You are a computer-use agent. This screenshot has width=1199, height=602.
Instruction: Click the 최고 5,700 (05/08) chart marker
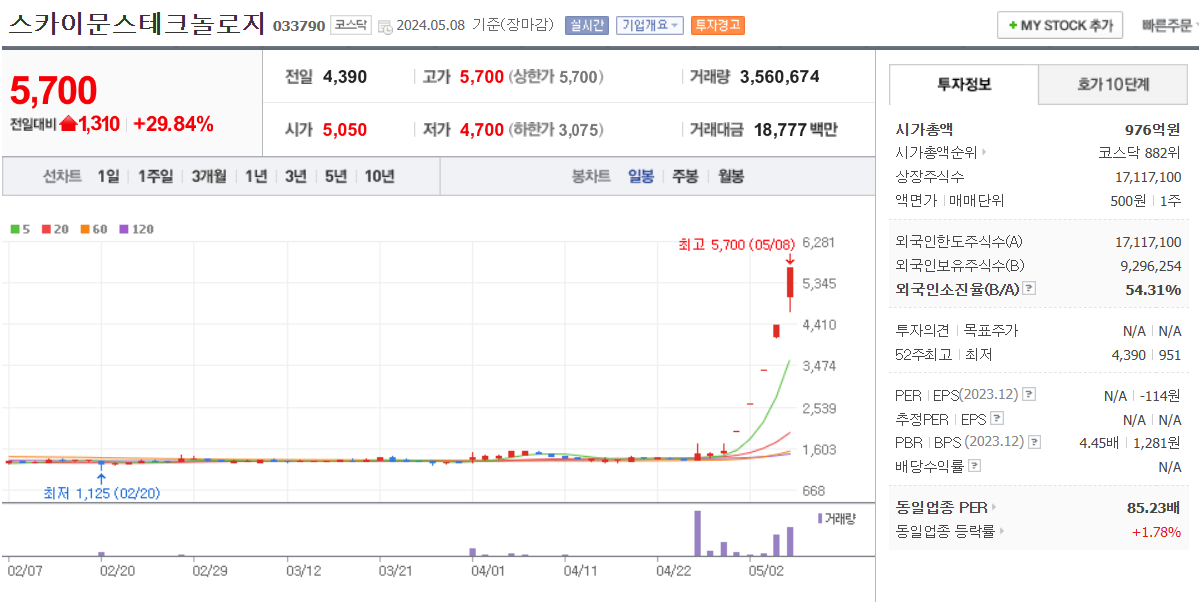735,245
